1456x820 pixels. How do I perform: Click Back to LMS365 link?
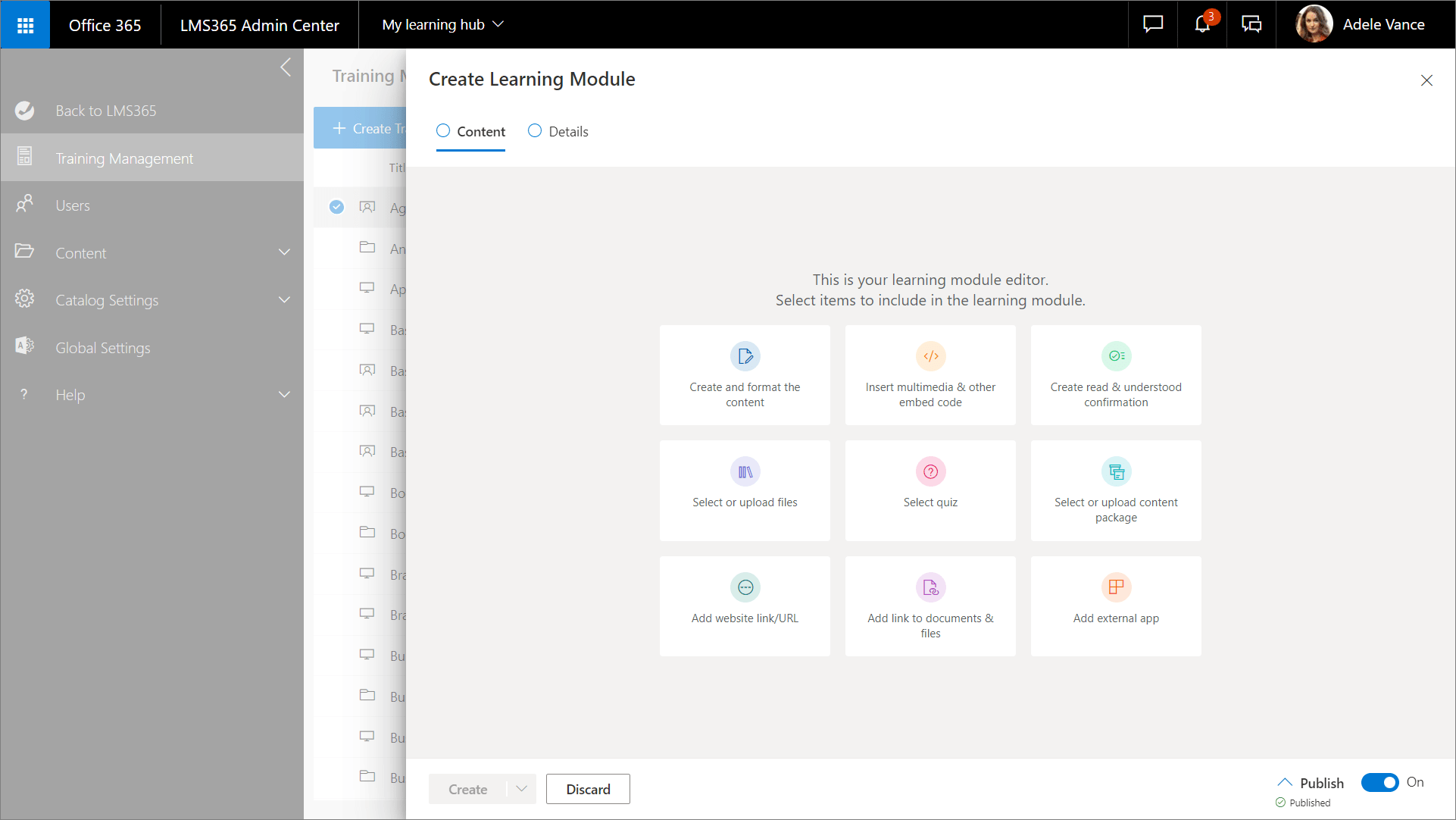(x=105, y=110)
